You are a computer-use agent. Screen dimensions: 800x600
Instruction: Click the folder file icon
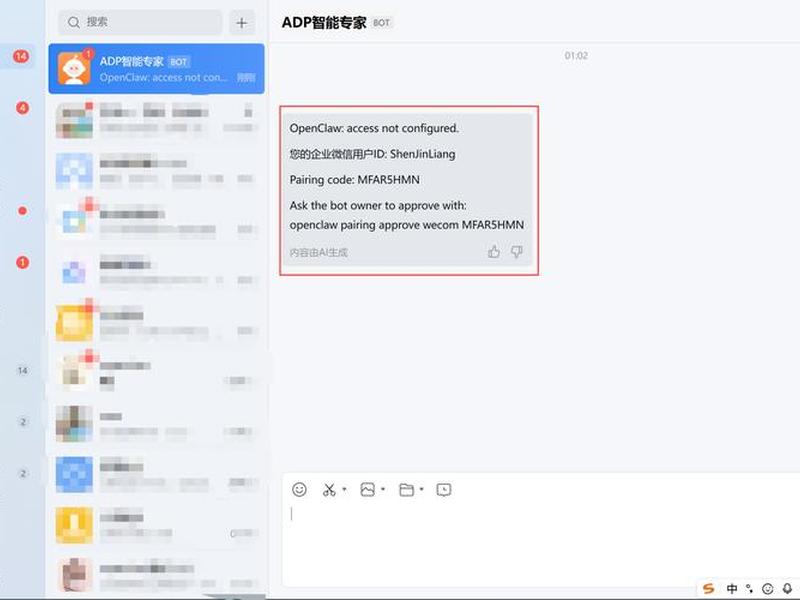tap(406, 490)
